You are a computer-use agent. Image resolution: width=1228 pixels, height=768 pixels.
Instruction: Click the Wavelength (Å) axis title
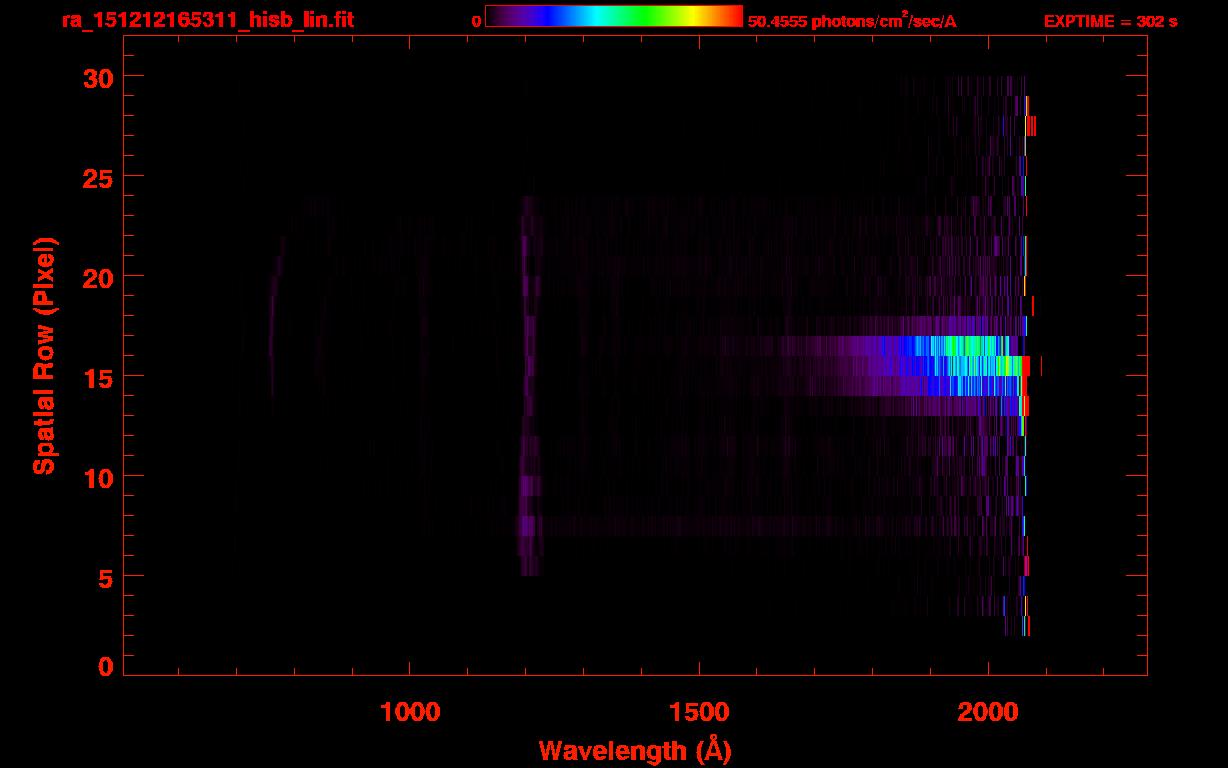pos(635,750)
